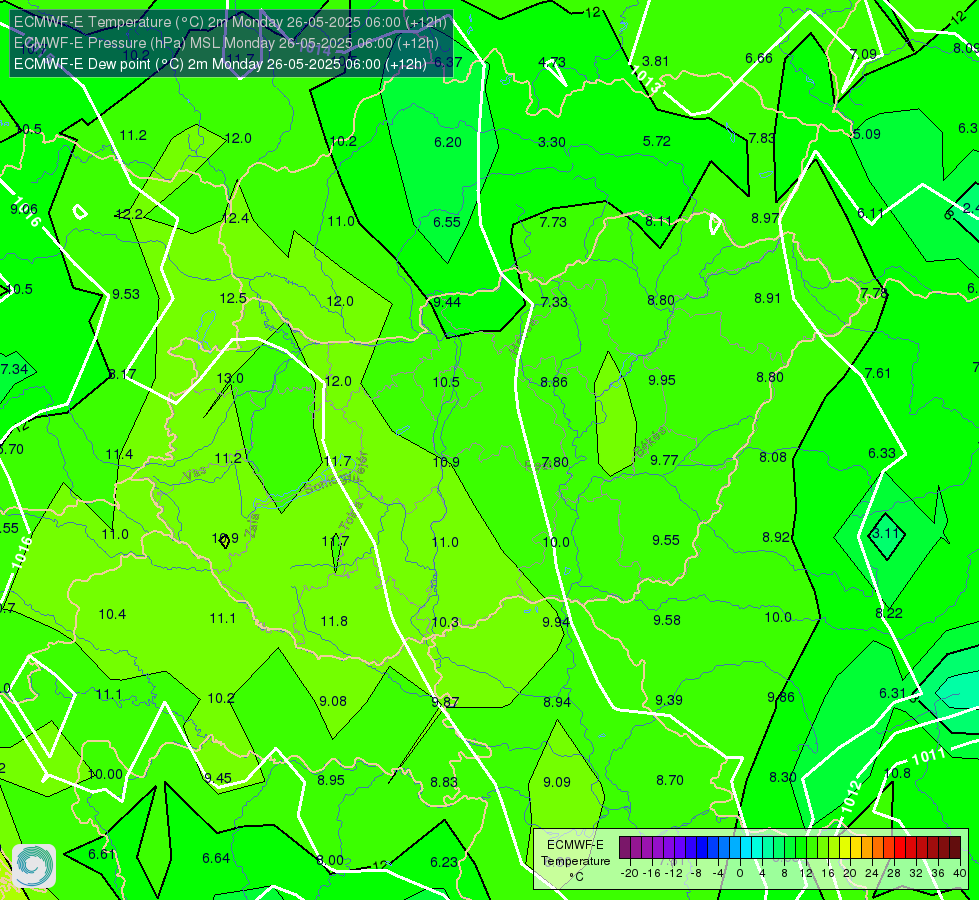979x900 pixels.
Task: Click the 1013 isobar label
Action: [646, 81]
